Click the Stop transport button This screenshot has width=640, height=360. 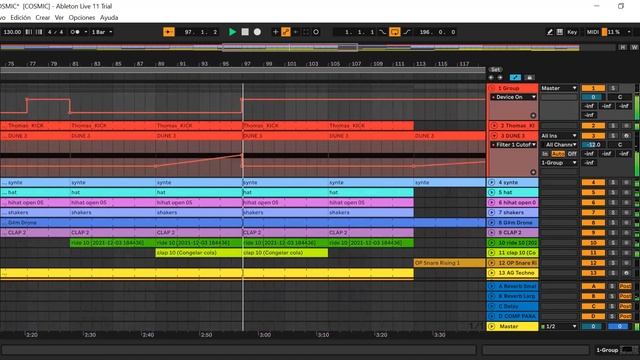pos(245,32)
